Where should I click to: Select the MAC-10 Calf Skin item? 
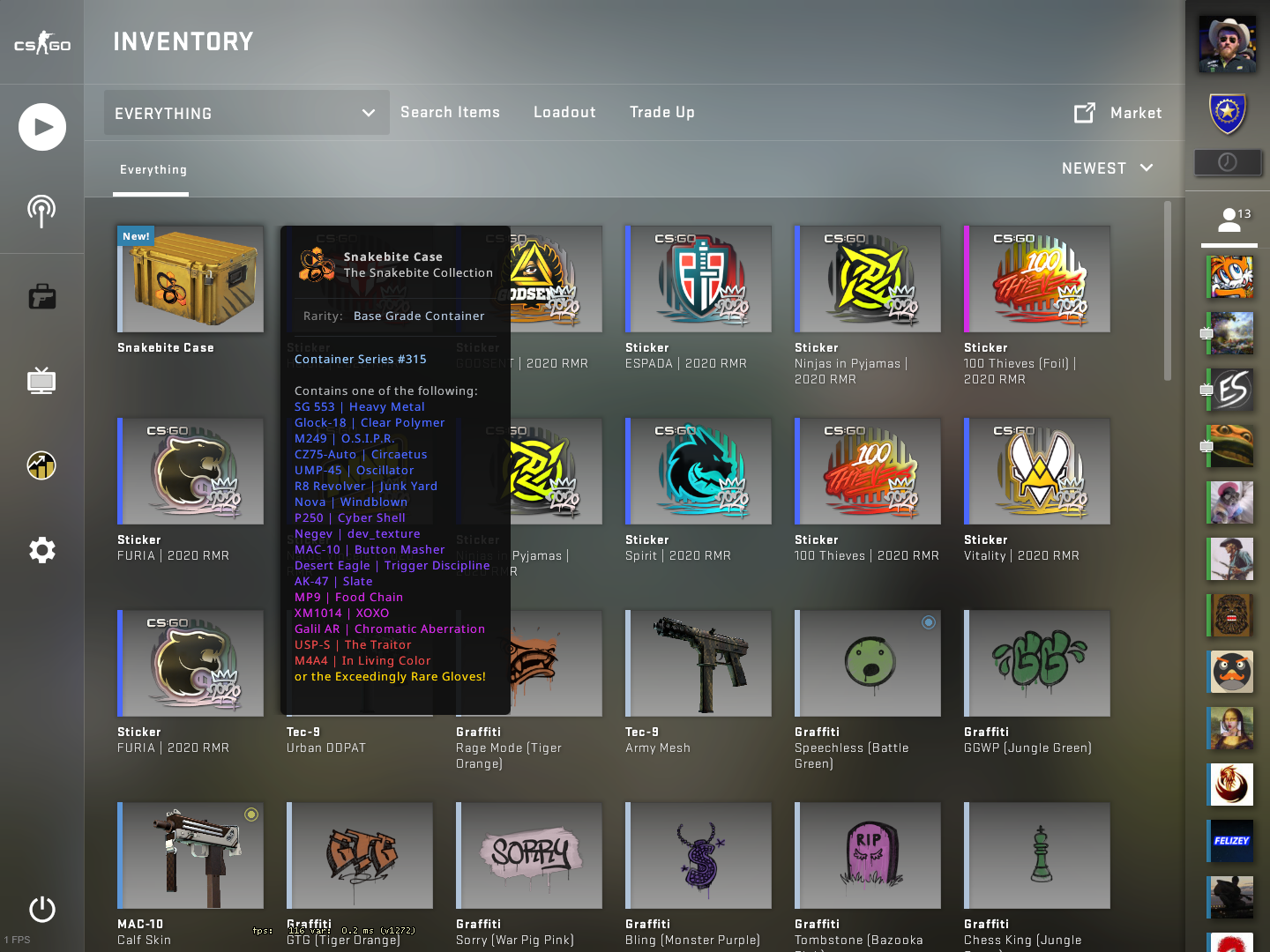190,856
